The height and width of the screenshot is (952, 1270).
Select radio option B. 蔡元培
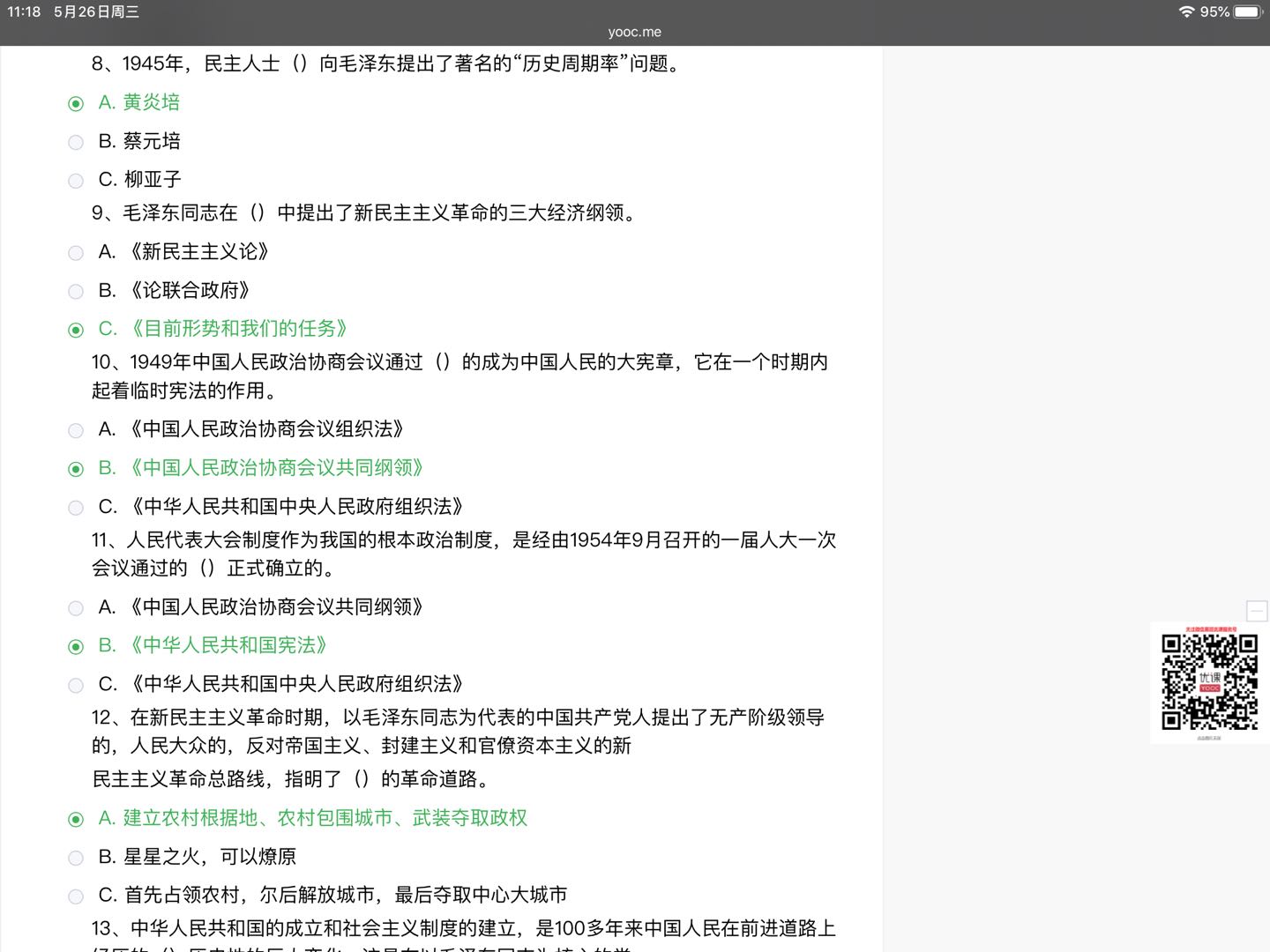[x=76, y=142]
